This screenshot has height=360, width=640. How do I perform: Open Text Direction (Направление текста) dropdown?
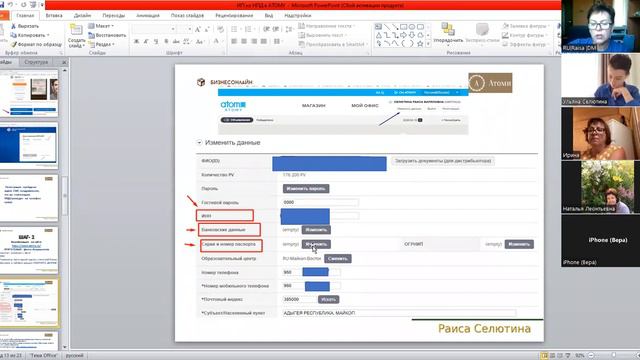point(327,26)
